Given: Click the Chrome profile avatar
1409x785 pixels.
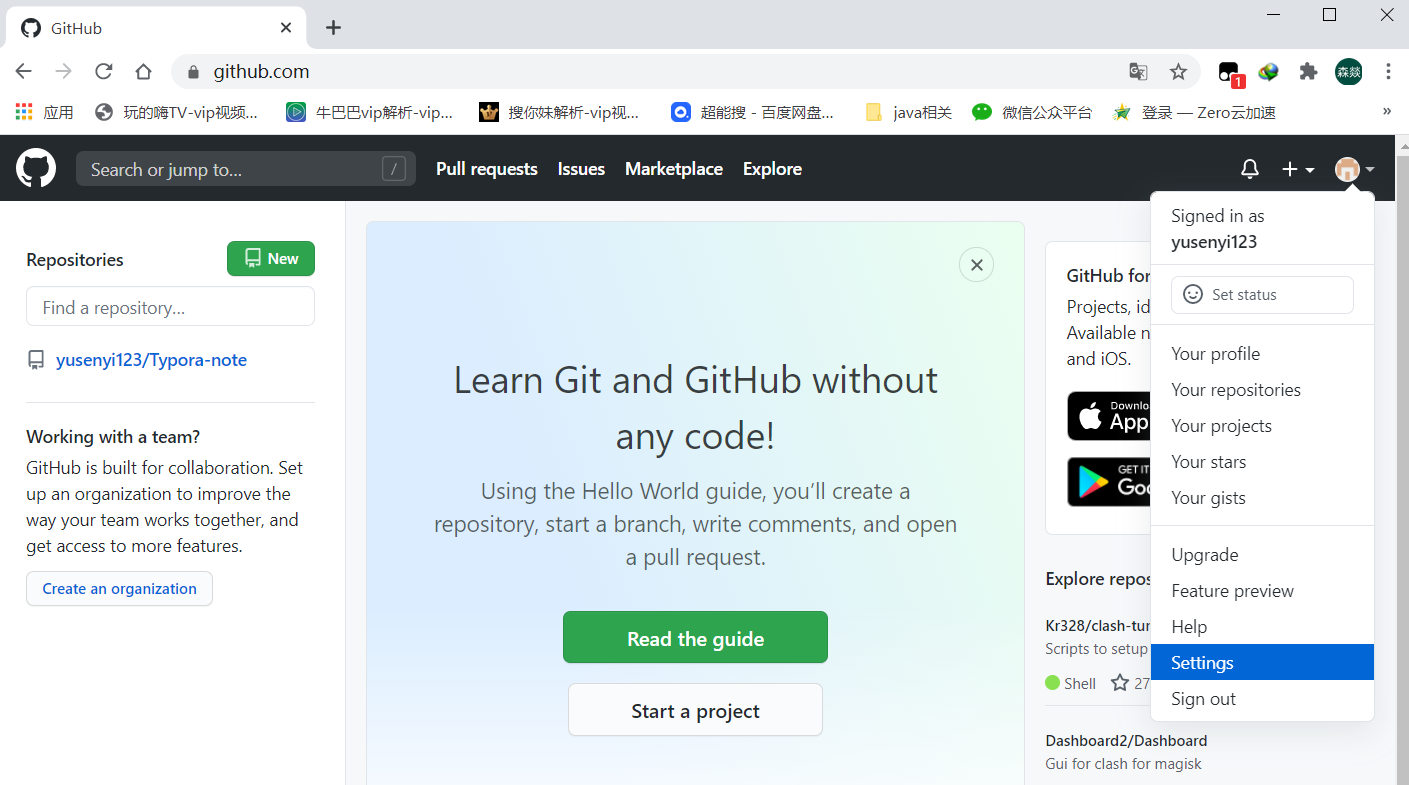Looking at the screenshot, I should tap(1349, 71).
